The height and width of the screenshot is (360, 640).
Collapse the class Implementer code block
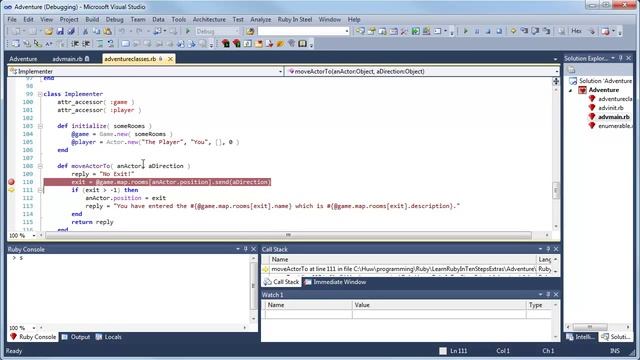click(40, 94)
